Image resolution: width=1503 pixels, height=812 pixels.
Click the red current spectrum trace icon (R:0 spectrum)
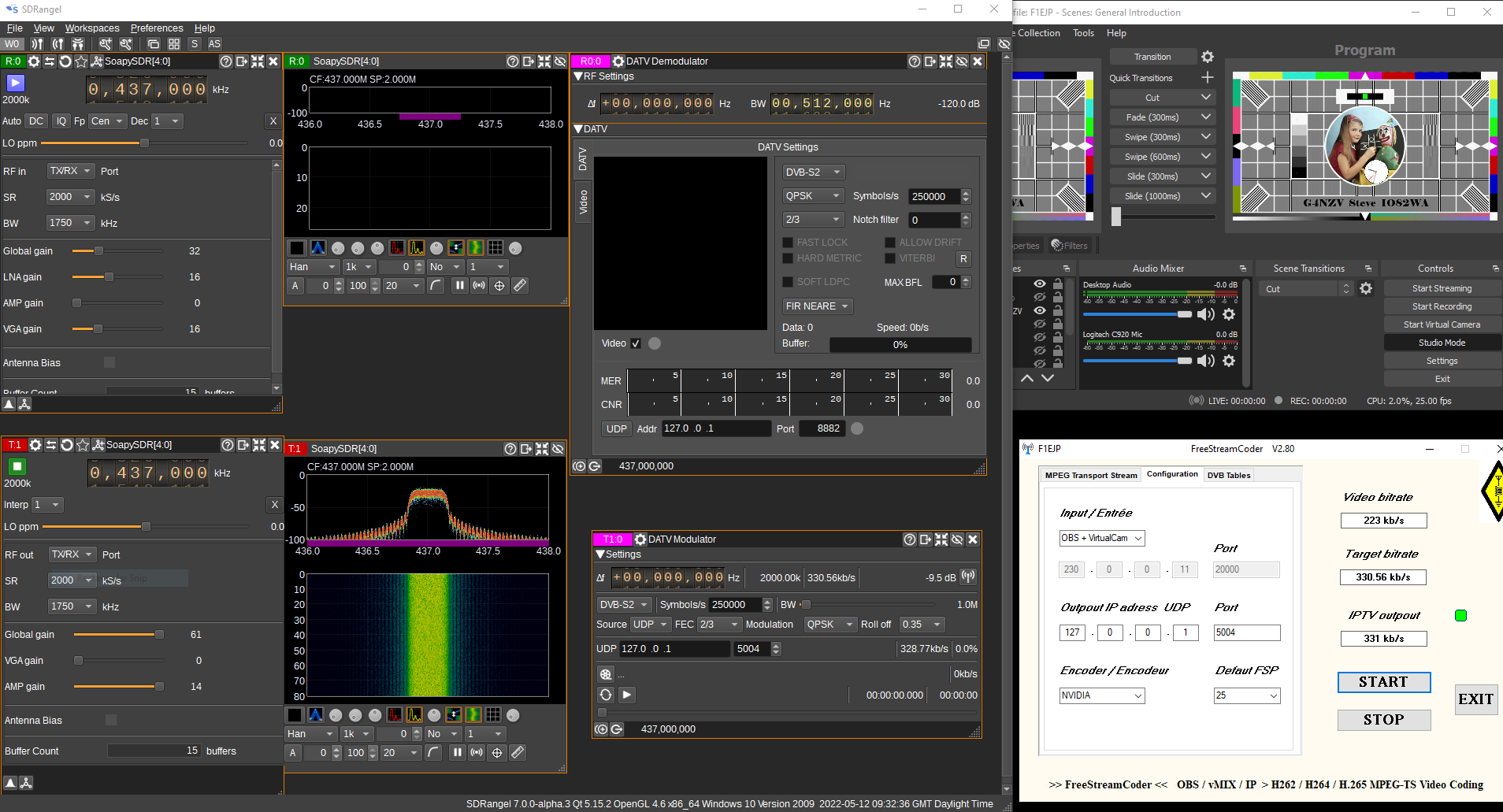coord(397,247)
